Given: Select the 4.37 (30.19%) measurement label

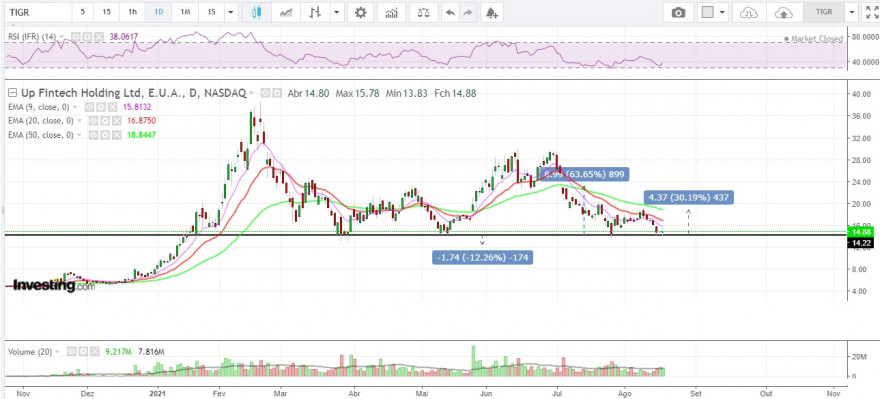Looking at the screenshot, I should click(x=689, y=198).
